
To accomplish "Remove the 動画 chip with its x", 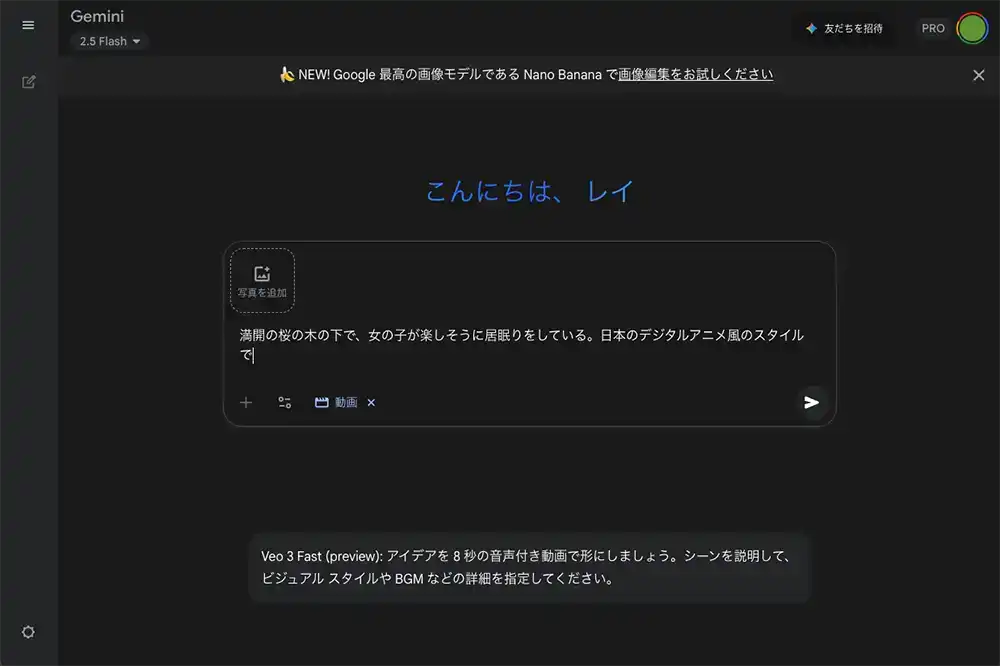I will click(x=371, y=402).
